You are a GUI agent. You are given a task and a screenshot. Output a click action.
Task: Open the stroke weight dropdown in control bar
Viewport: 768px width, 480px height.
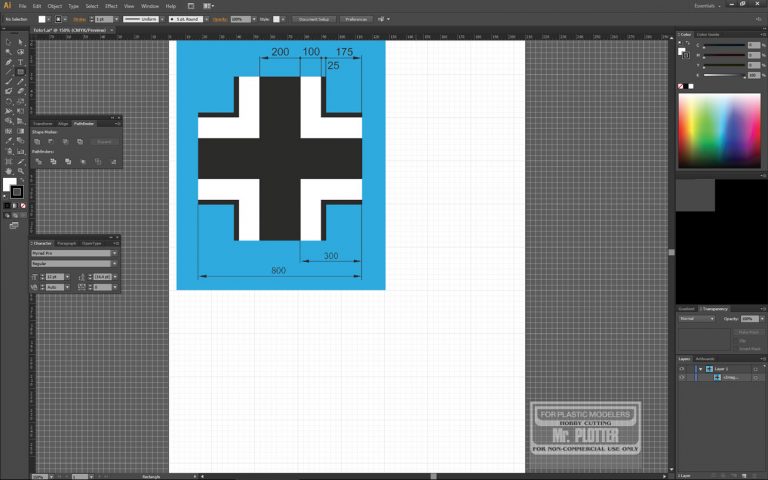click(116, 19)
